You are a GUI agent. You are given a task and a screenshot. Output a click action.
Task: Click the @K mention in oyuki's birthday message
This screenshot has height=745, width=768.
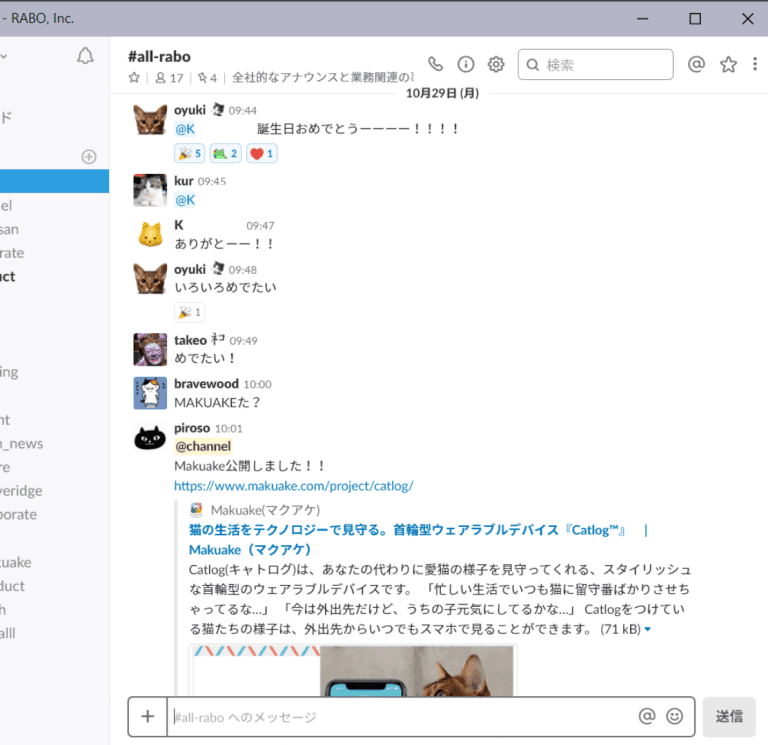click(x=185, y=129)
